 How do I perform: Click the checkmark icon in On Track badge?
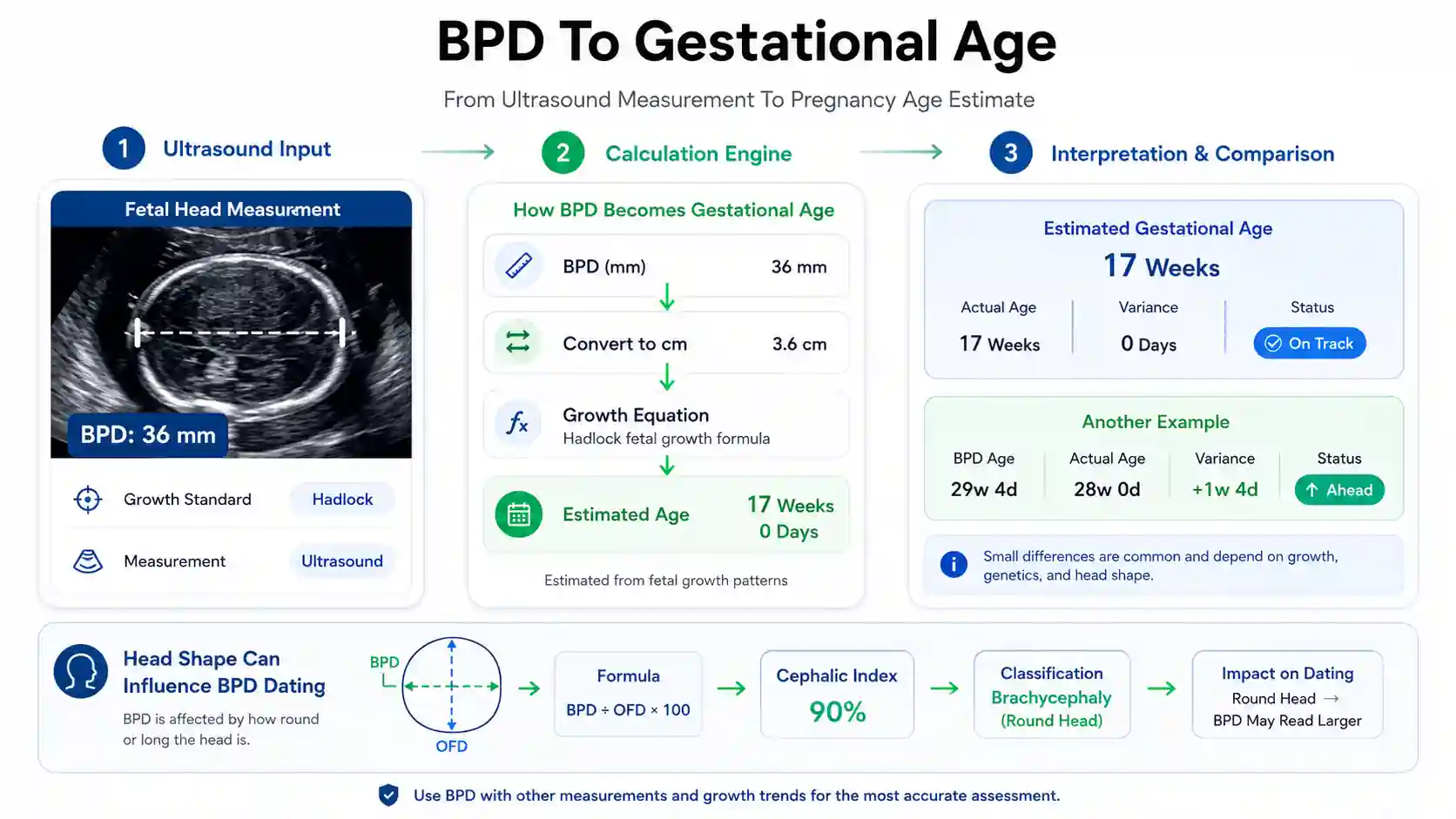click(x=1273, y=344)
